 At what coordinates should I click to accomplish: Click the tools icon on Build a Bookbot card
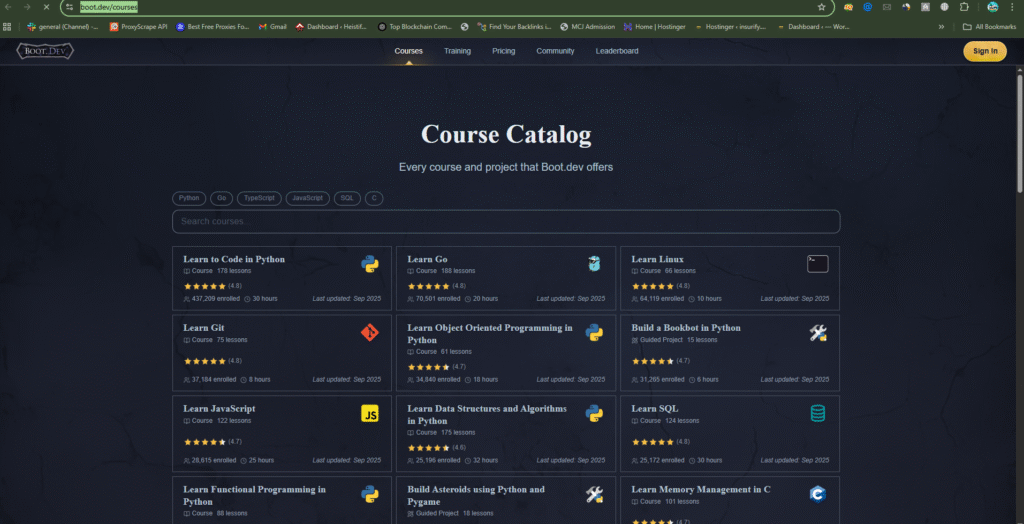click(817, 332)
